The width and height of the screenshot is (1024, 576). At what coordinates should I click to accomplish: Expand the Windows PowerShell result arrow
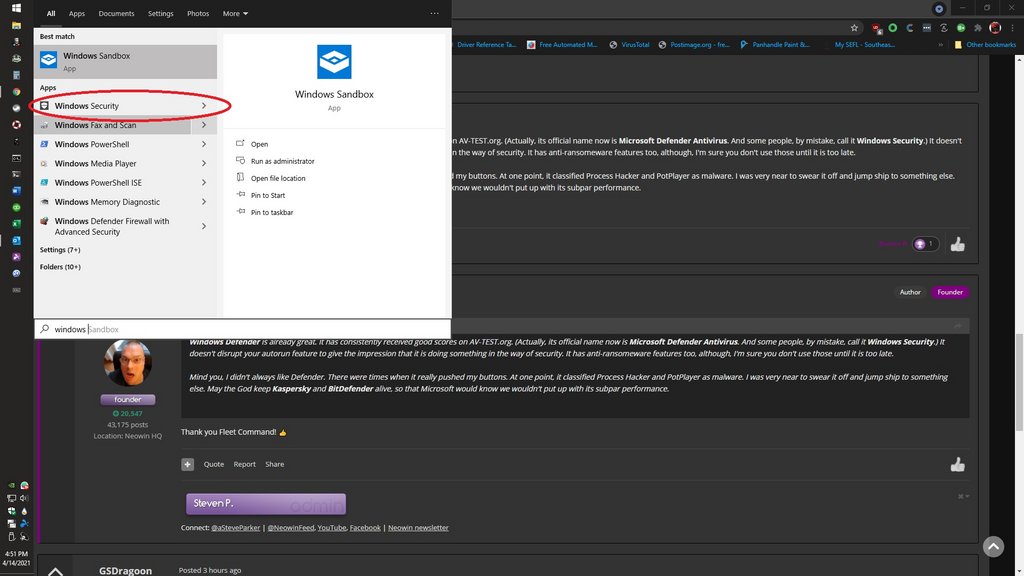[x=204, y=144]
